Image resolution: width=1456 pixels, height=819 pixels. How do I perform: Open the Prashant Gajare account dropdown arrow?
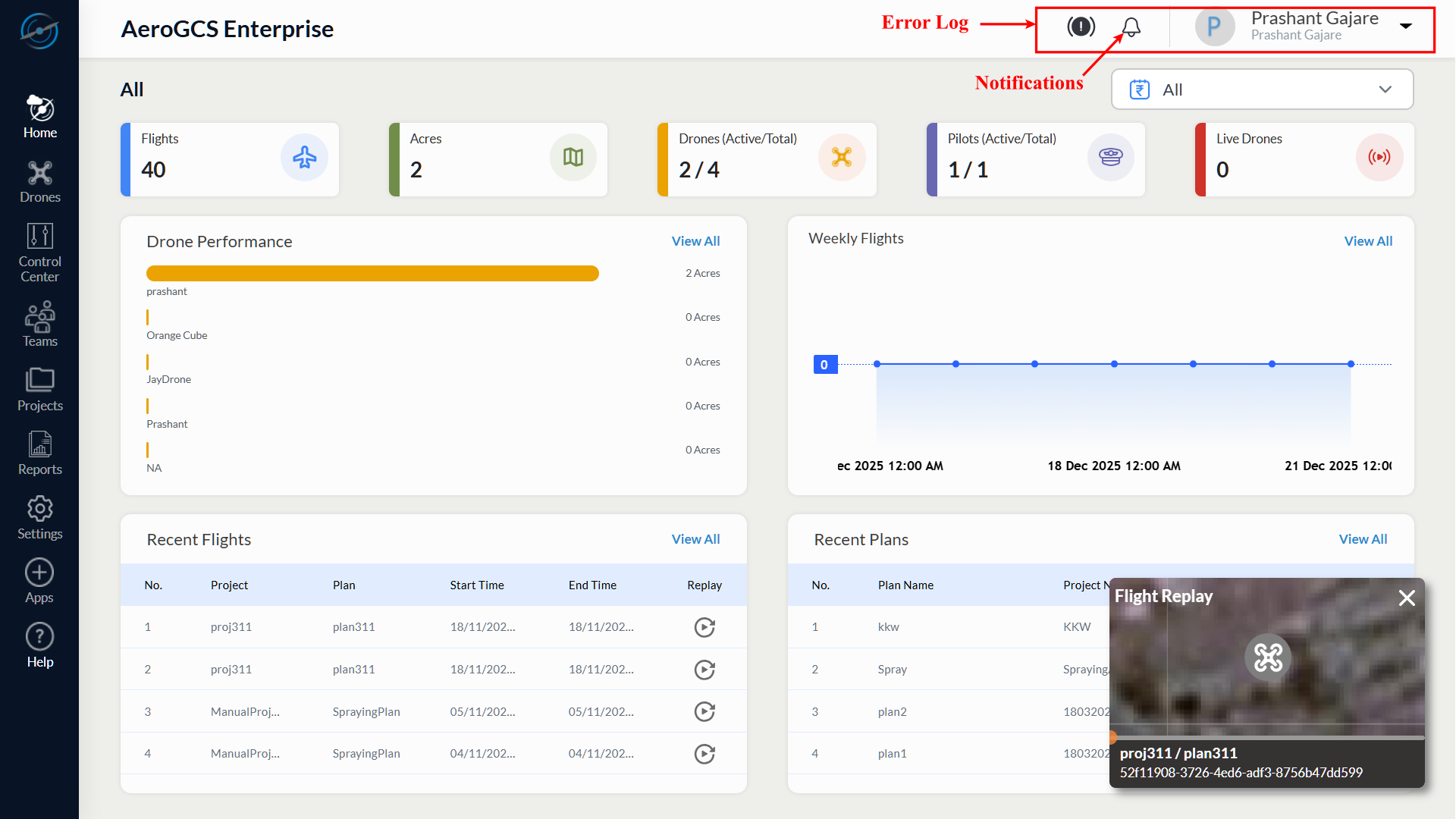pos(1406,27)
